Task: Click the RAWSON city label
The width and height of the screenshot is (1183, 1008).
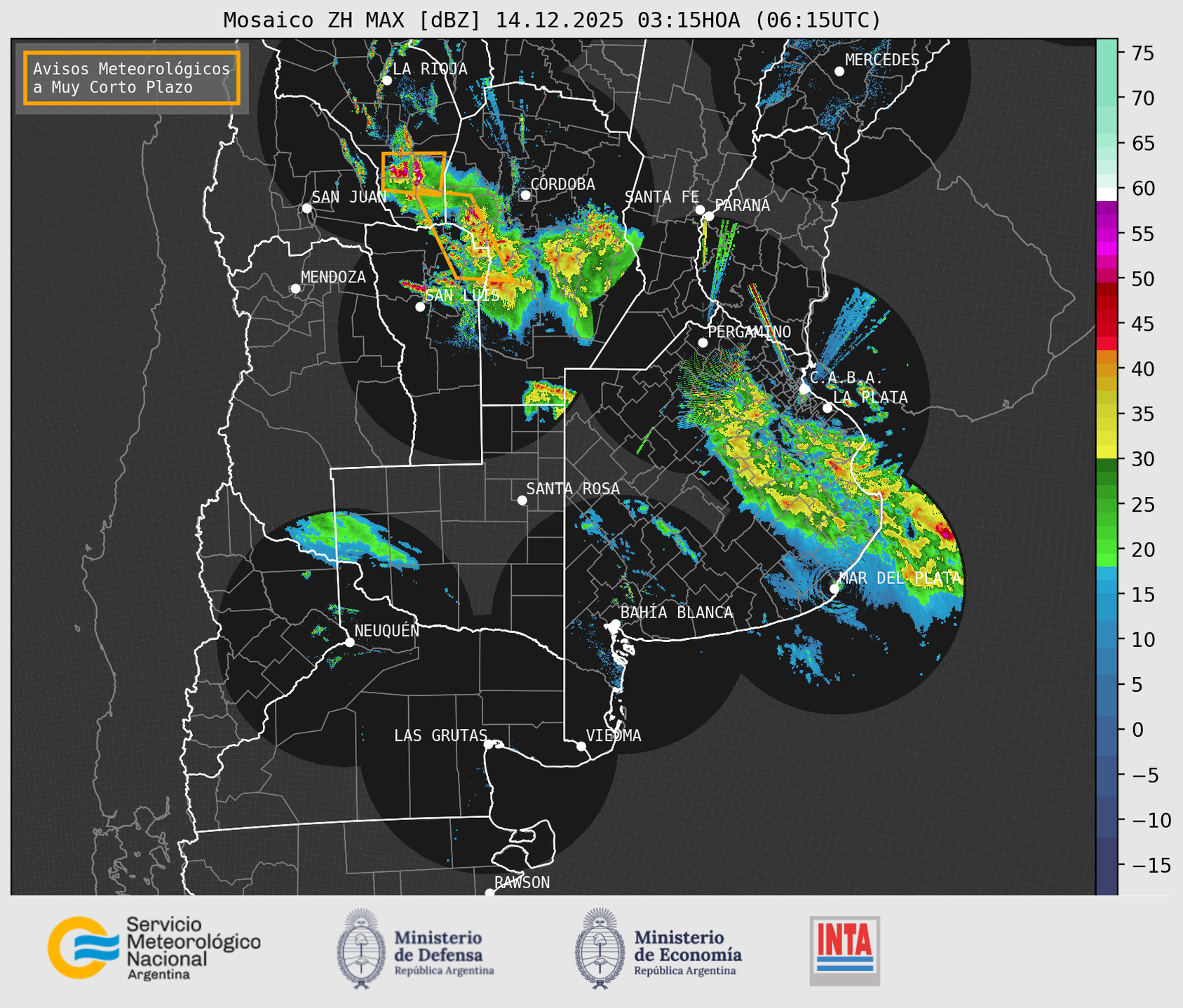Action: click(522, 883)
